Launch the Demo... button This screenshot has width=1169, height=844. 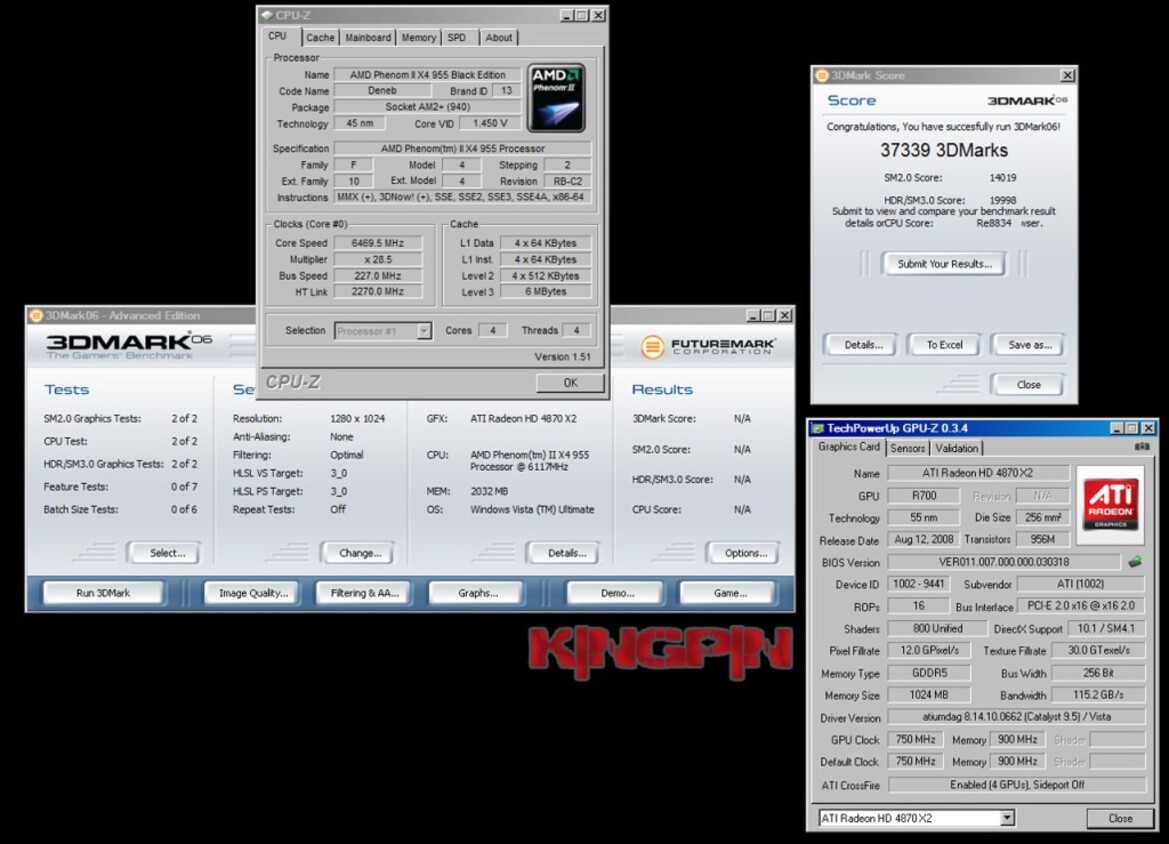pos(617,593)
